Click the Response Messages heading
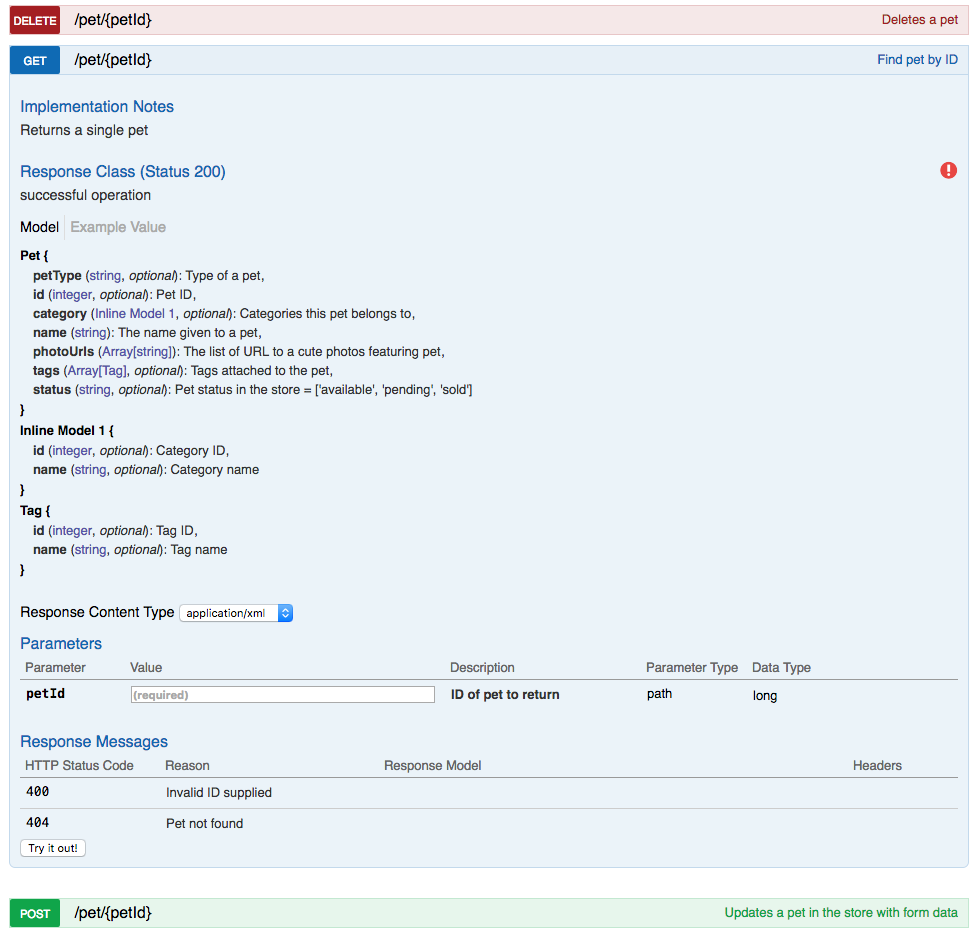Screen dimensions: 979x935 click(94, 742)
